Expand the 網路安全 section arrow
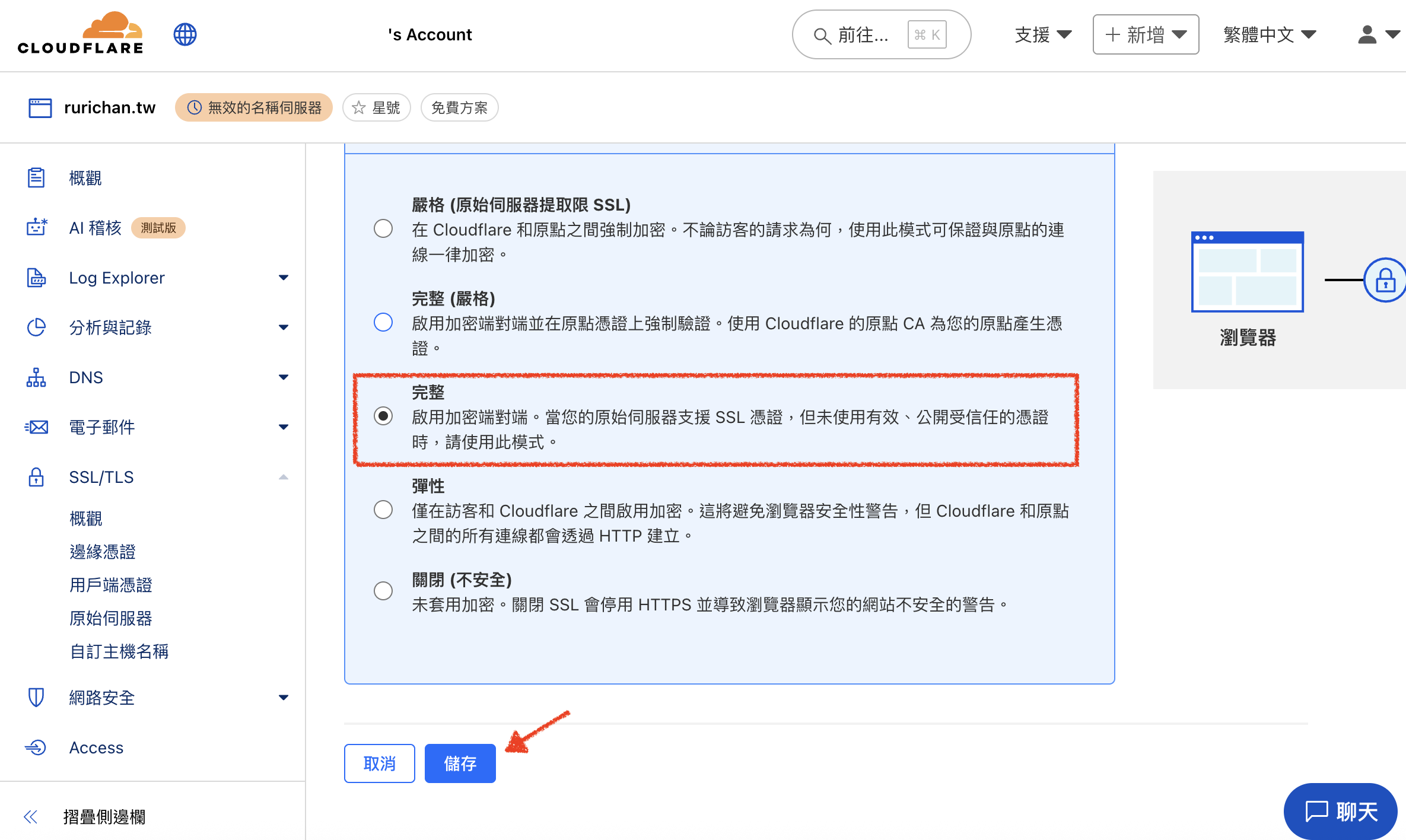The height and width of the screenshot is (840, 1406). (284, 698)
